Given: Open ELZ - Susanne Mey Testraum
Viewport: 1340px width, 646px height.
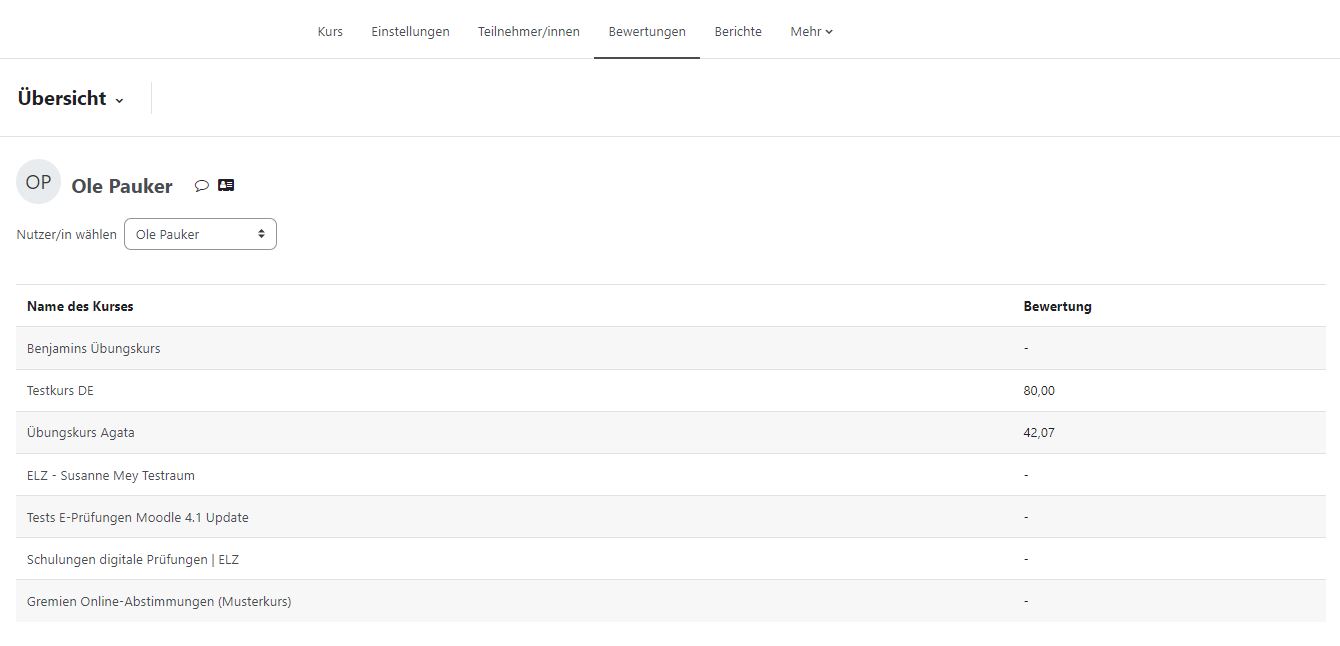Looking at the screenshot, I should click(111, 475).
